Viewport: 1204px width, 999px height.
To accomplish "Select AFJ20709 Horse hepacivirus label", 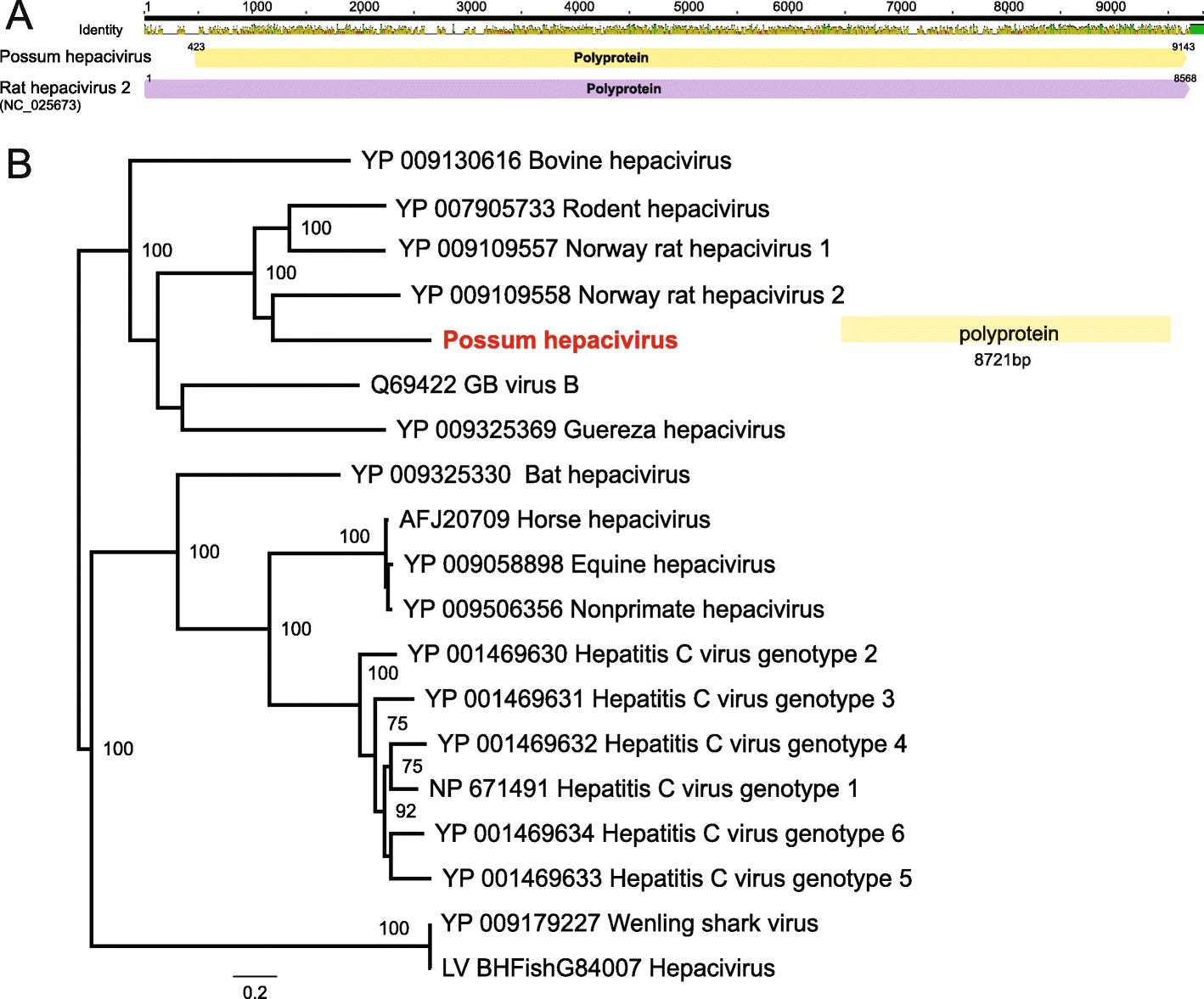I will point(555,519).
